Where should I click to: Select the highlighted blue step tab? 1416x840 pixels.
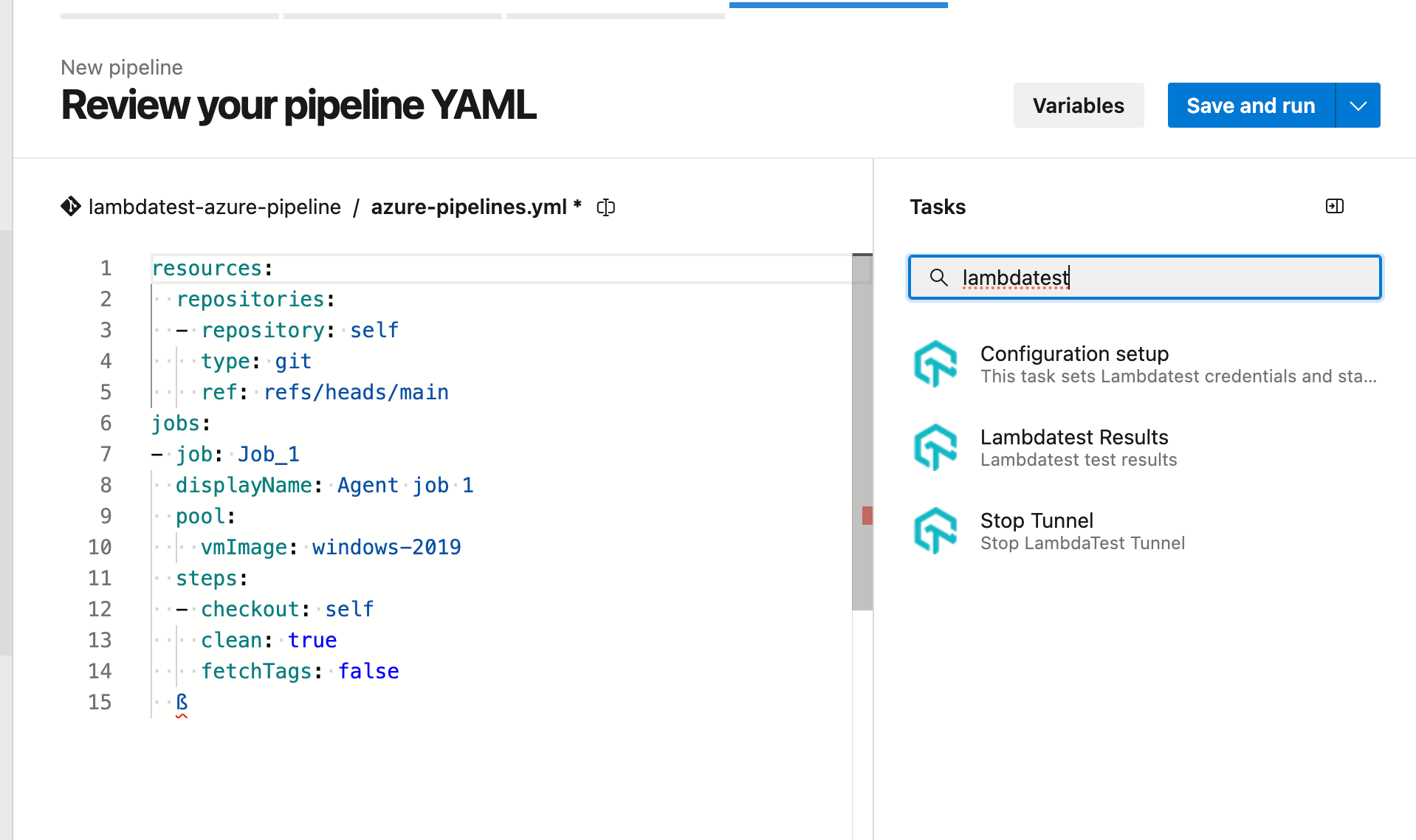(838, 3)
